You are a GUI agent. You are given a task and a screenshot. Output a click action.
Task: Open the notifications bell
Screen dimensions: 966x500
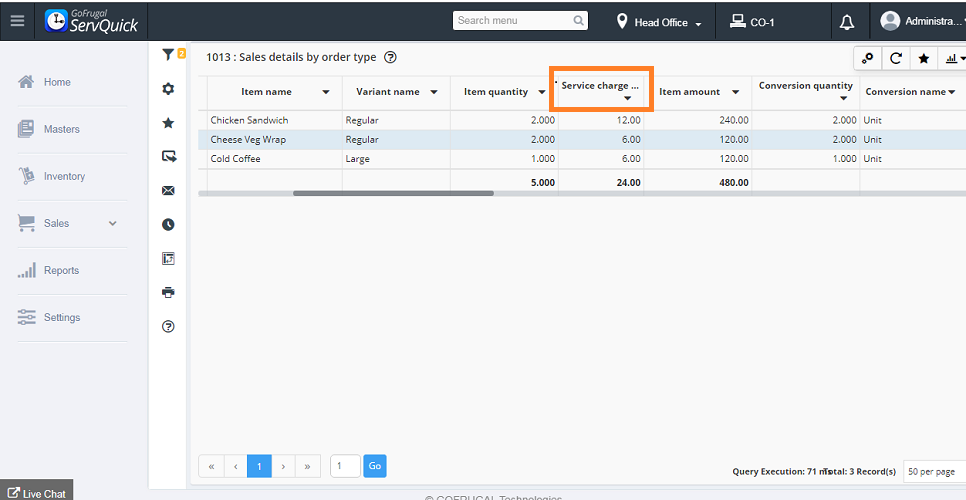[x=847, y=22]
